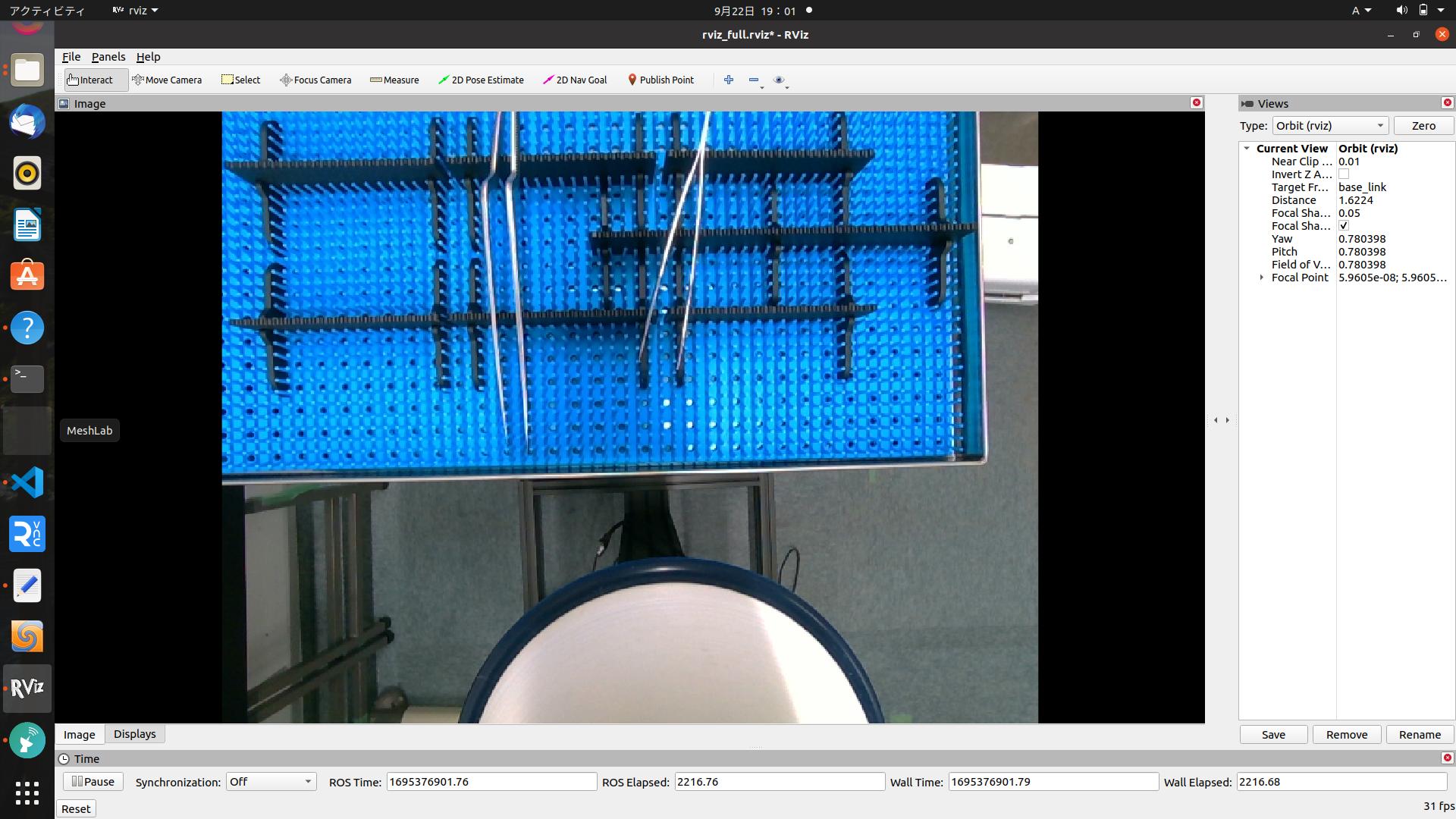Open Activities overview
The height and width of the screenshot is (819, 1456).
[x=47, y=11]
